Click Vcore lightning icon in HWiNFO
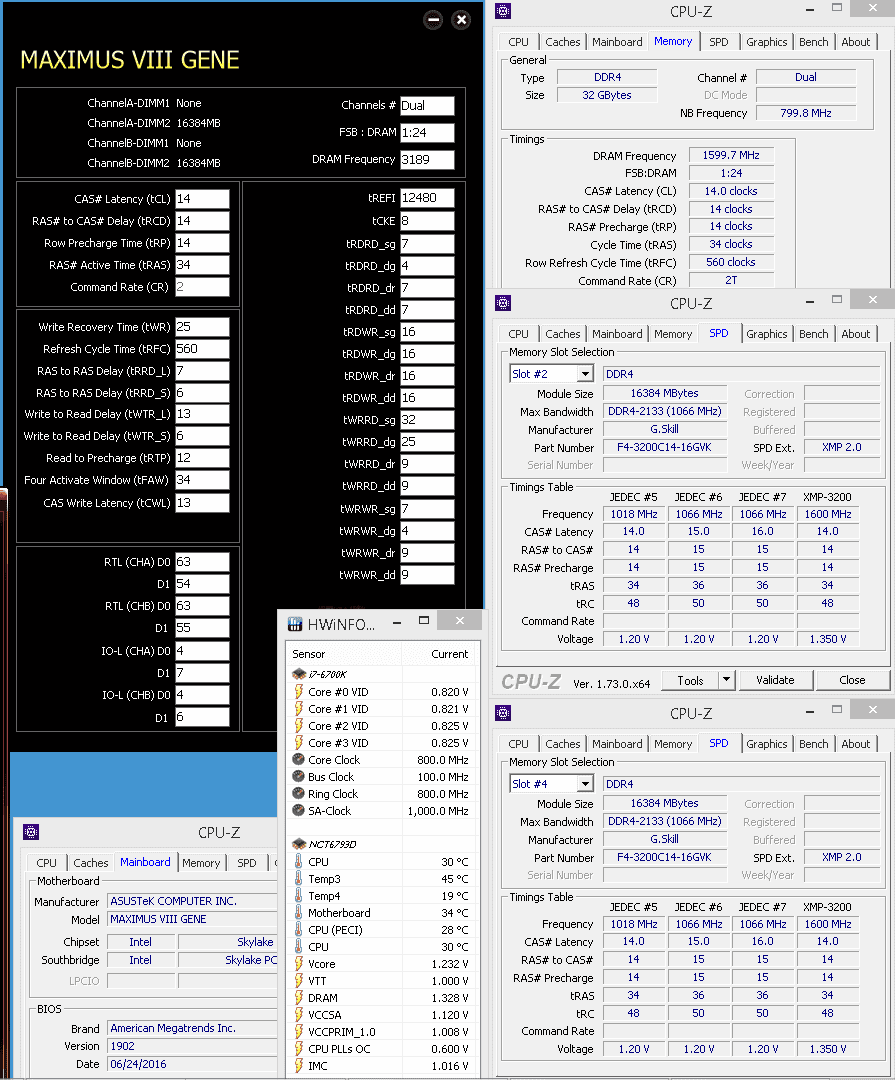The image size is (895, 1080). click(298, 964)
